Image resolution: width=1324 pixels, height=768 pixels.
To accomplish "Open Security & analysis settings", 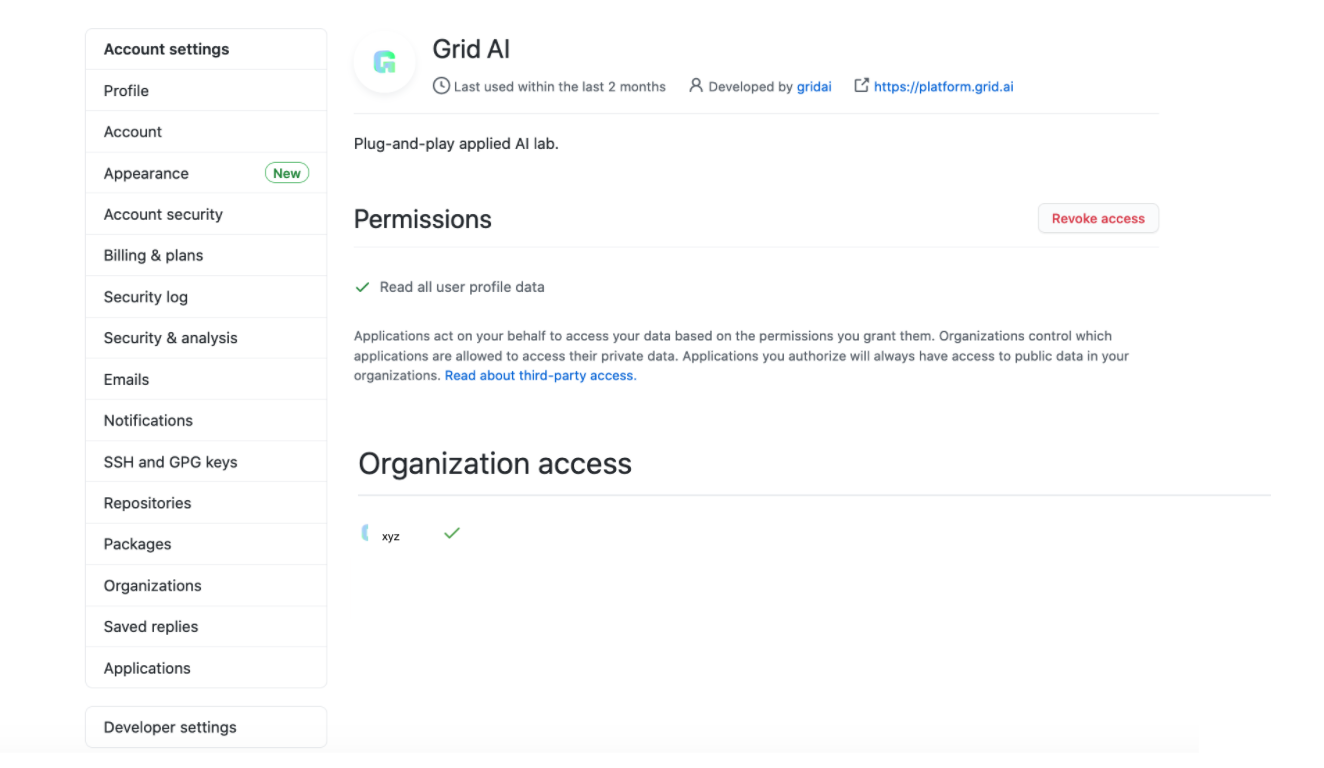I will click(x=206, y=338).
